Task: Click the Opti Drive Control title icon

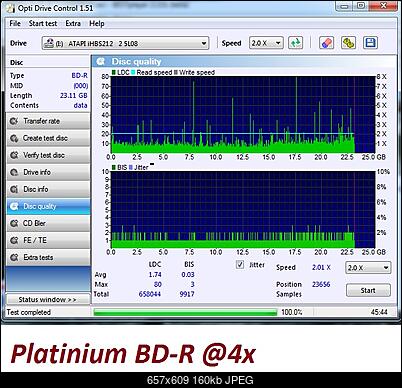Action: click(11, 8)
